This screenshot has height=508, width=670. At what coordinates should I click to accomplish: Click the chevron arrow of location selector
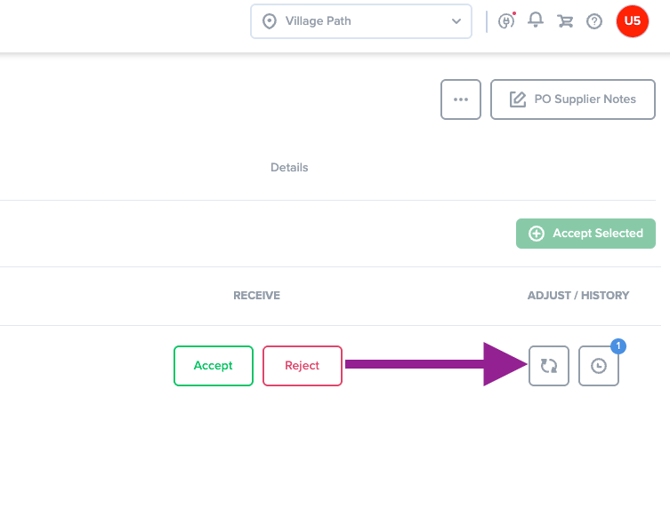click(x=456, y=21)
